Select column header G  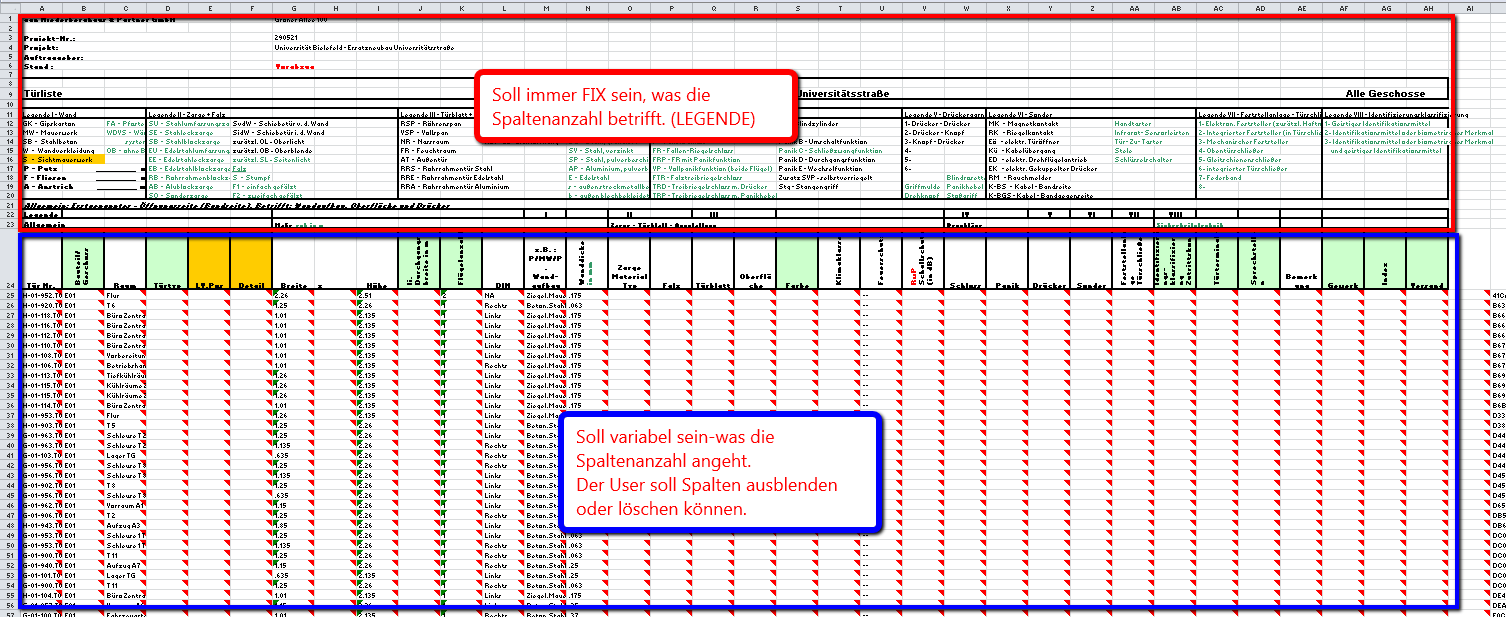(293, 7)
